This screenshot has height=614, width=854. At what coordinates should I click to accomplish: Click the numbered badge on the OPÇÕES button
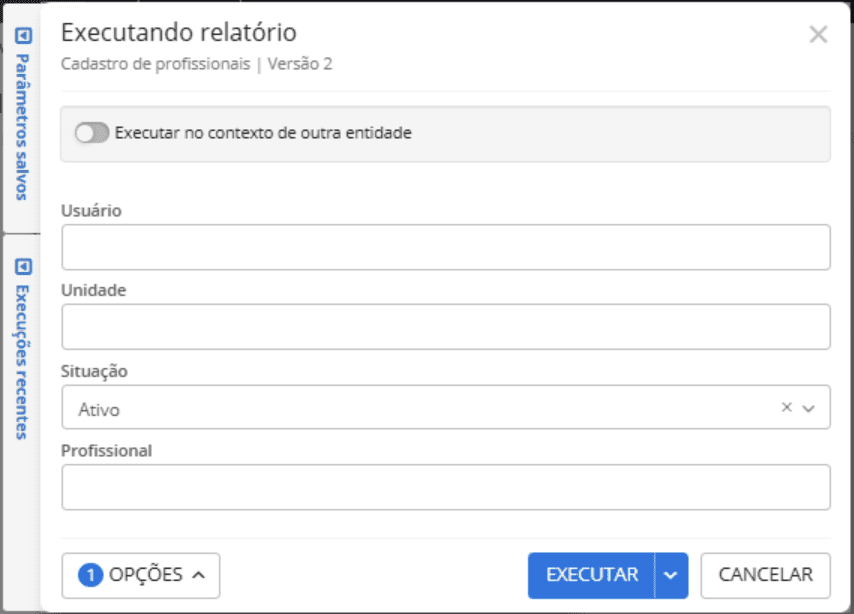tap(91, 575)
